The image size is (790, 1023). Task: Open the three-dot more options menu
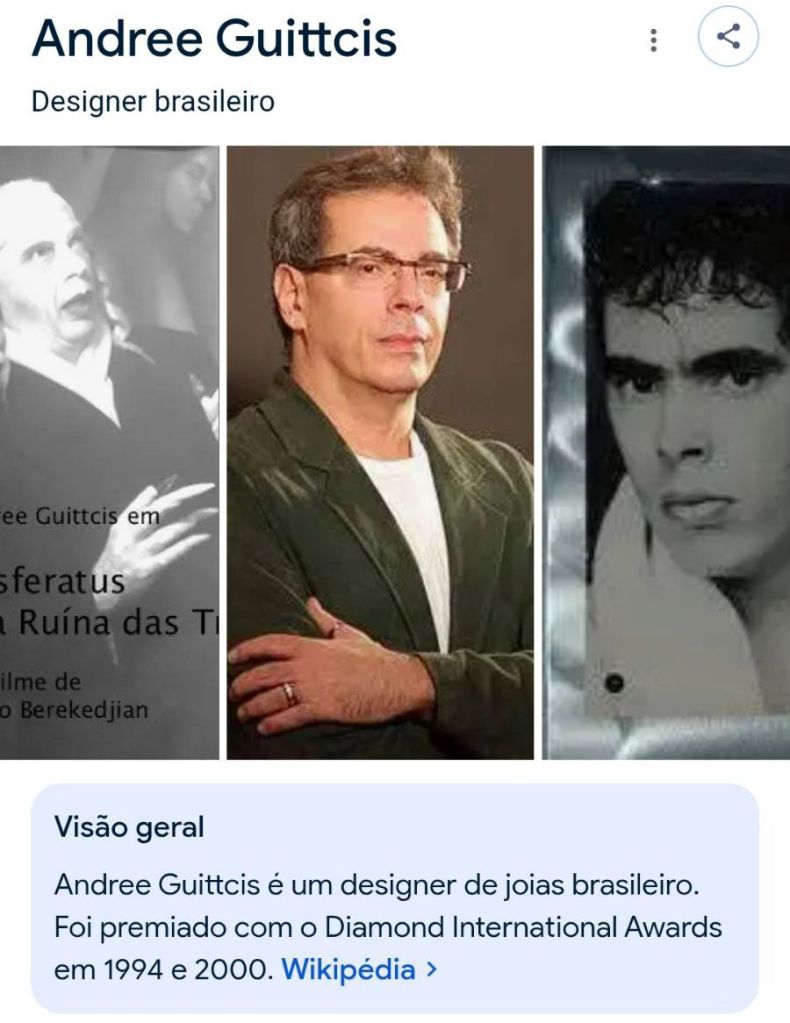653,40
